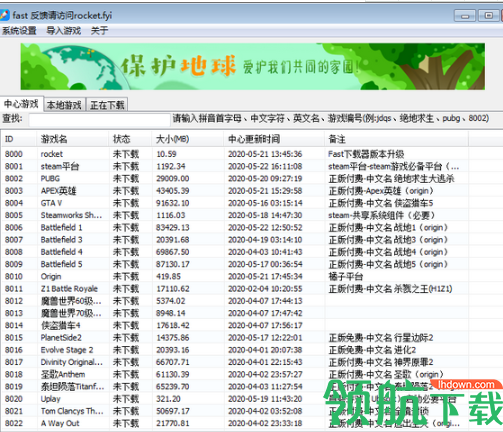Click the fast rocket app icon in title bar
Image resolution: width=503 pixels, height=432 pixels.
[x=5, y=15]
